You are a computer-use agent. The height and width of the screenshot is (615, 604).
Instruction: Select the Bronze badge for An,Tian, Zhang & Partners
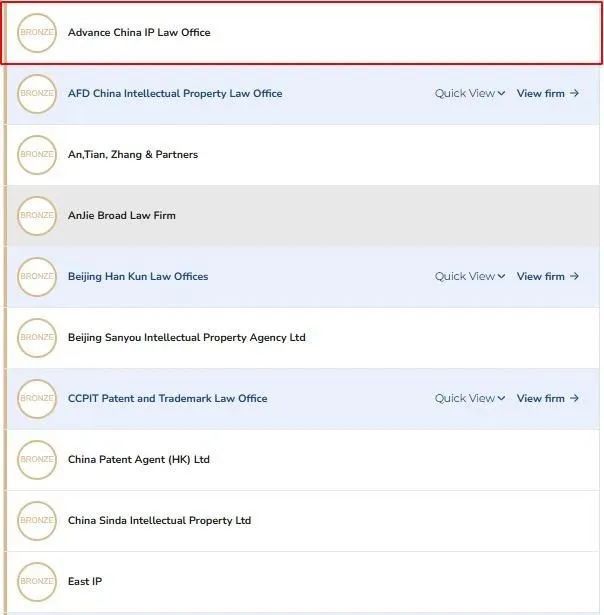click(37, 155)
